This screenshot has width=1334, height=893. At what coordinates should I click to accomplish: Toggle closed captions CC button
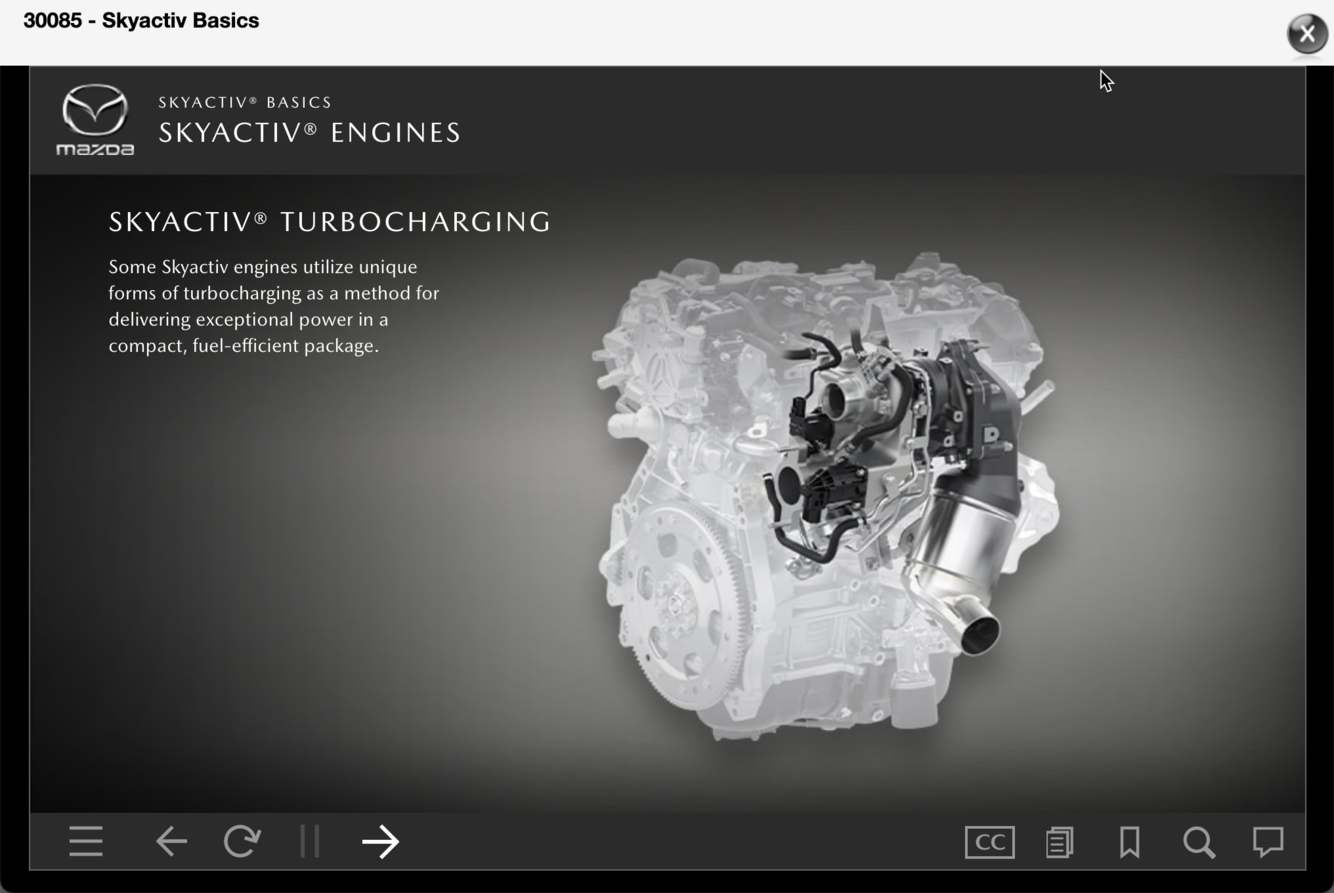point(990,842)
